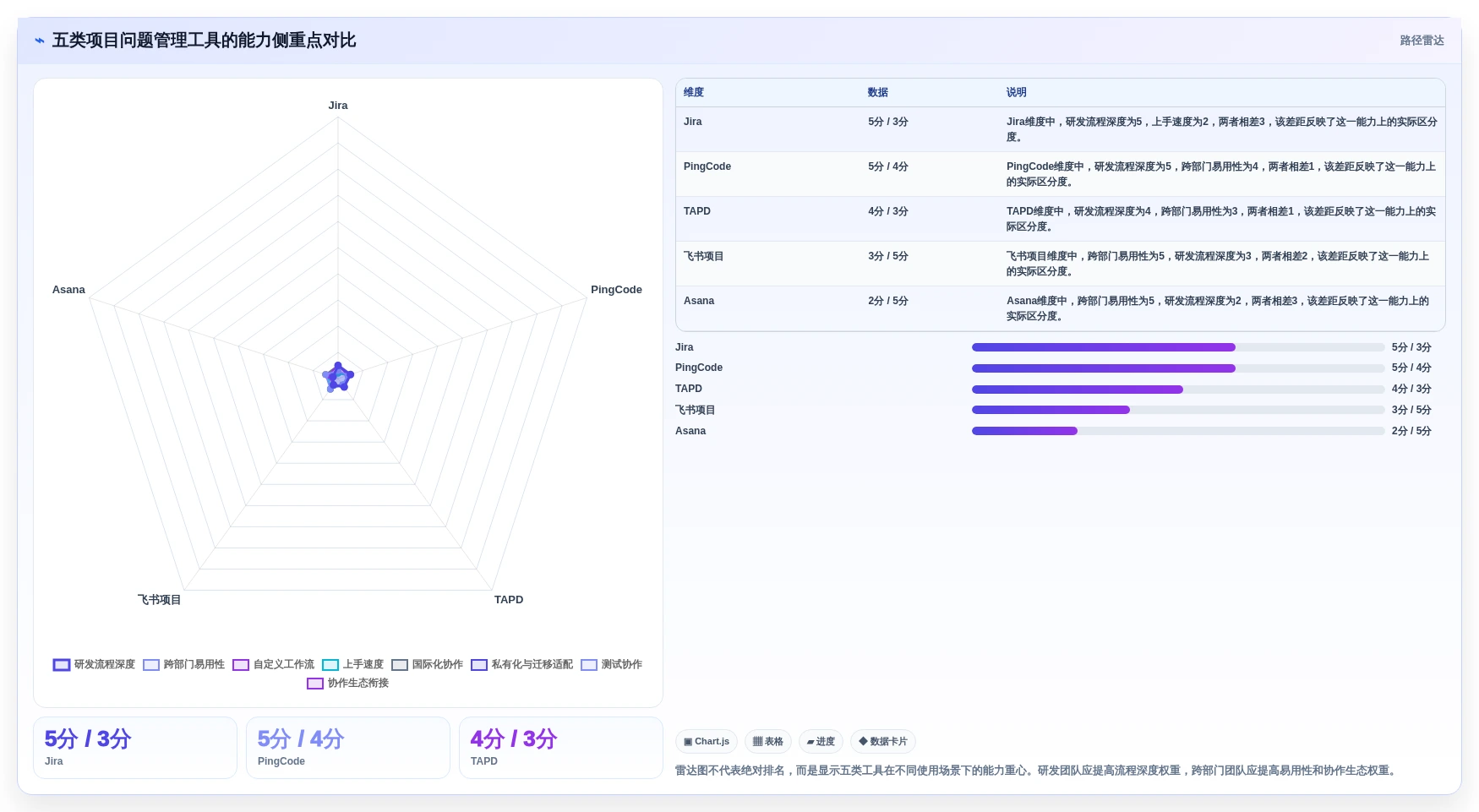The height and width of the screenshot is (812, 1479).
Task: Click the PingCode axis label on radar chart
Action: [x=616, y=290]
